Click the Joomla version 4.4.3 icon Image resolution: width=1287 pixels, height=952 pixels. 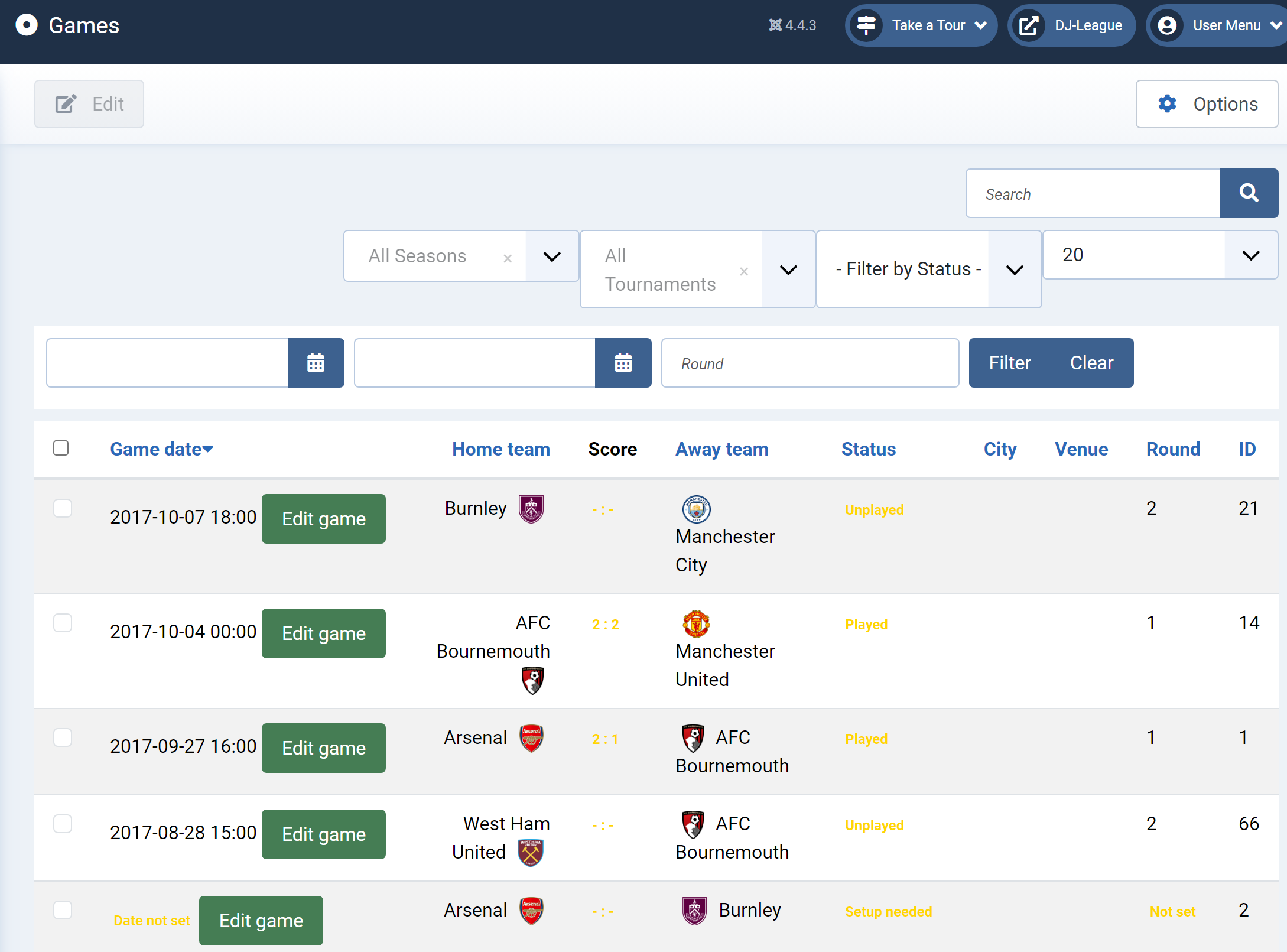click(775, 25)
